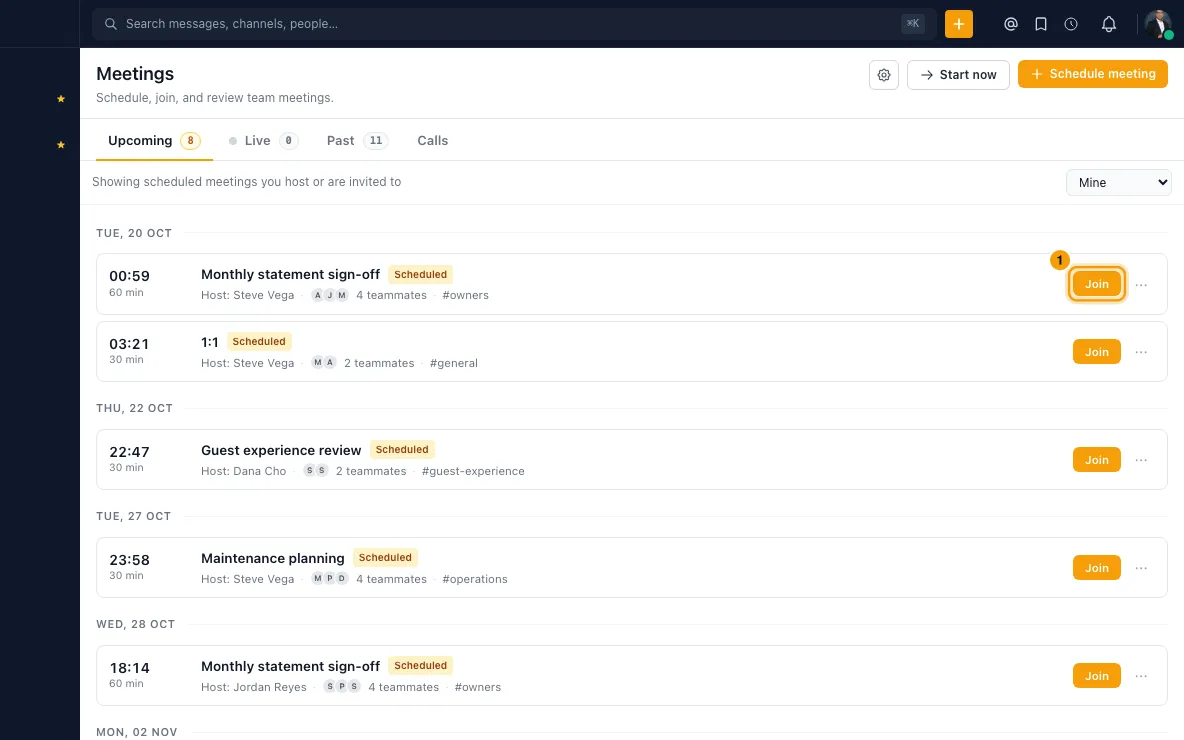Open the #general channel link
1184x740 pixels.
point(453,363)
